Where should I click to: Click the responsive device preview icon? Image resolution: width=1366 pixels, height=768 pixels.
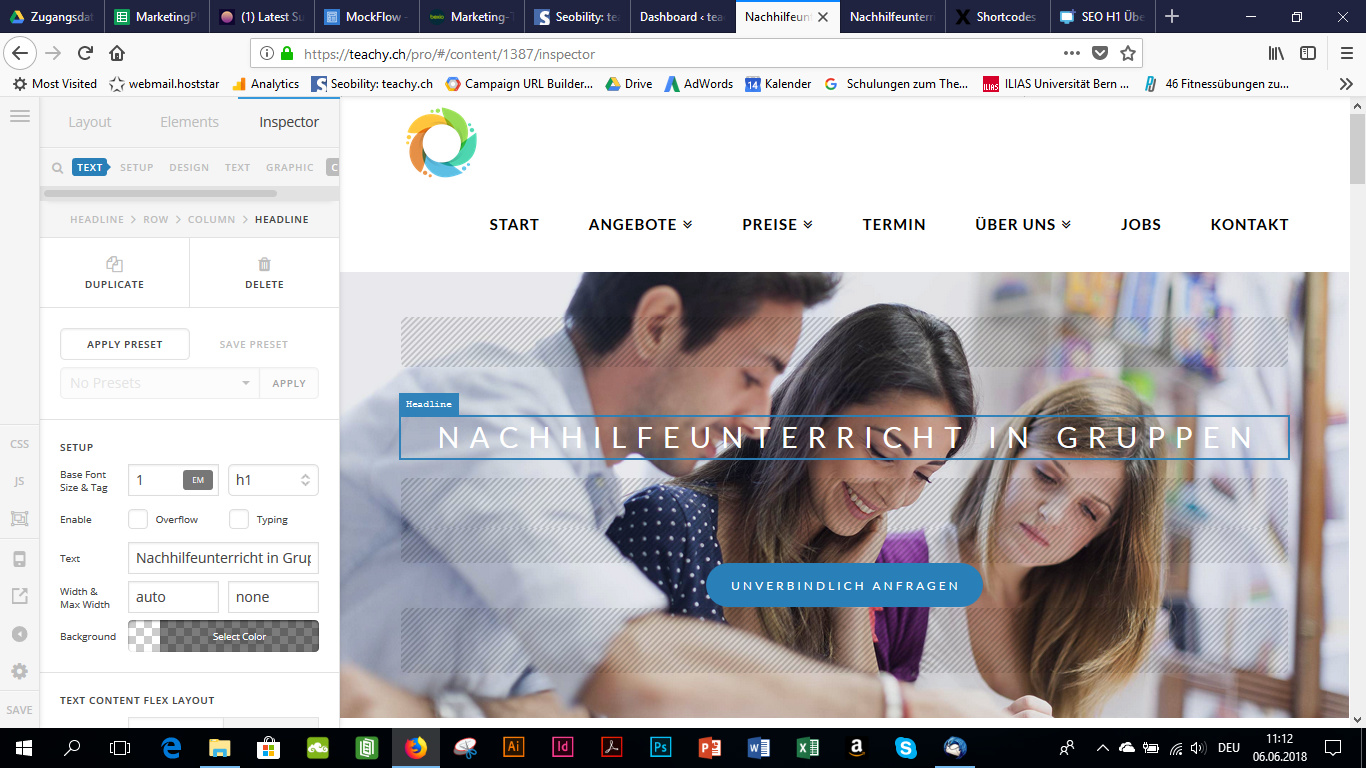(x=19, y=558)
